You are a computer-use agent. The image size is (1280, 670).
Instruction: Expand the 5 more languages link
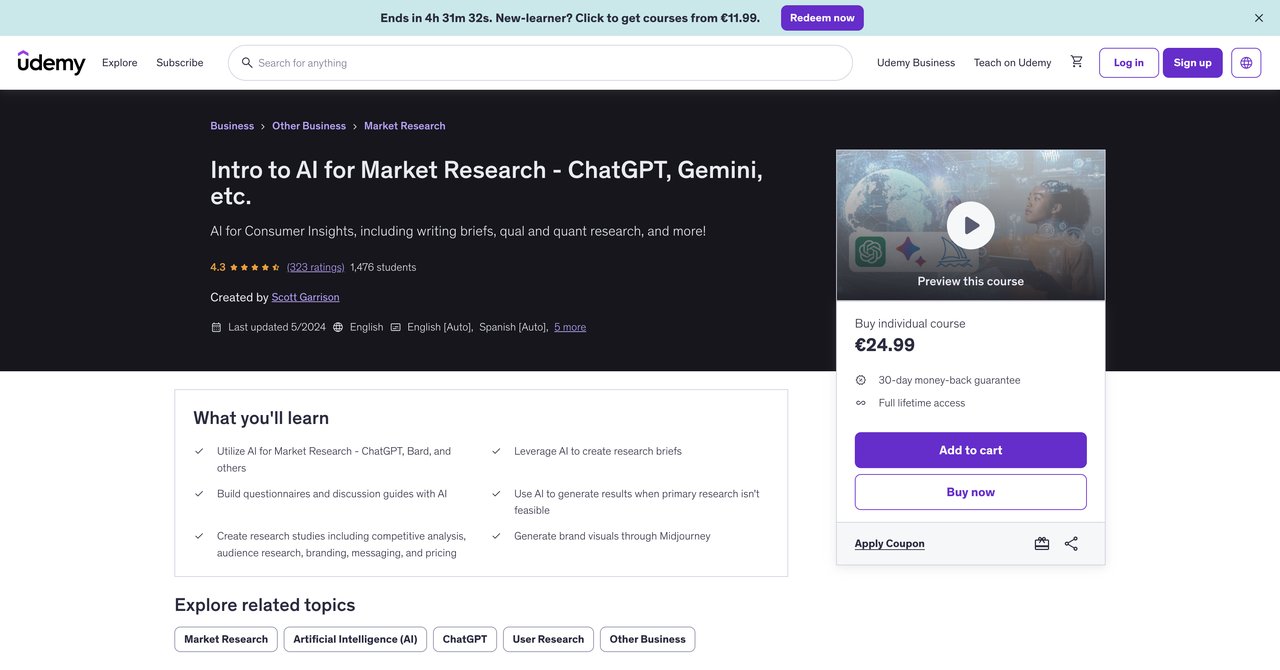(x=570, y=327)
